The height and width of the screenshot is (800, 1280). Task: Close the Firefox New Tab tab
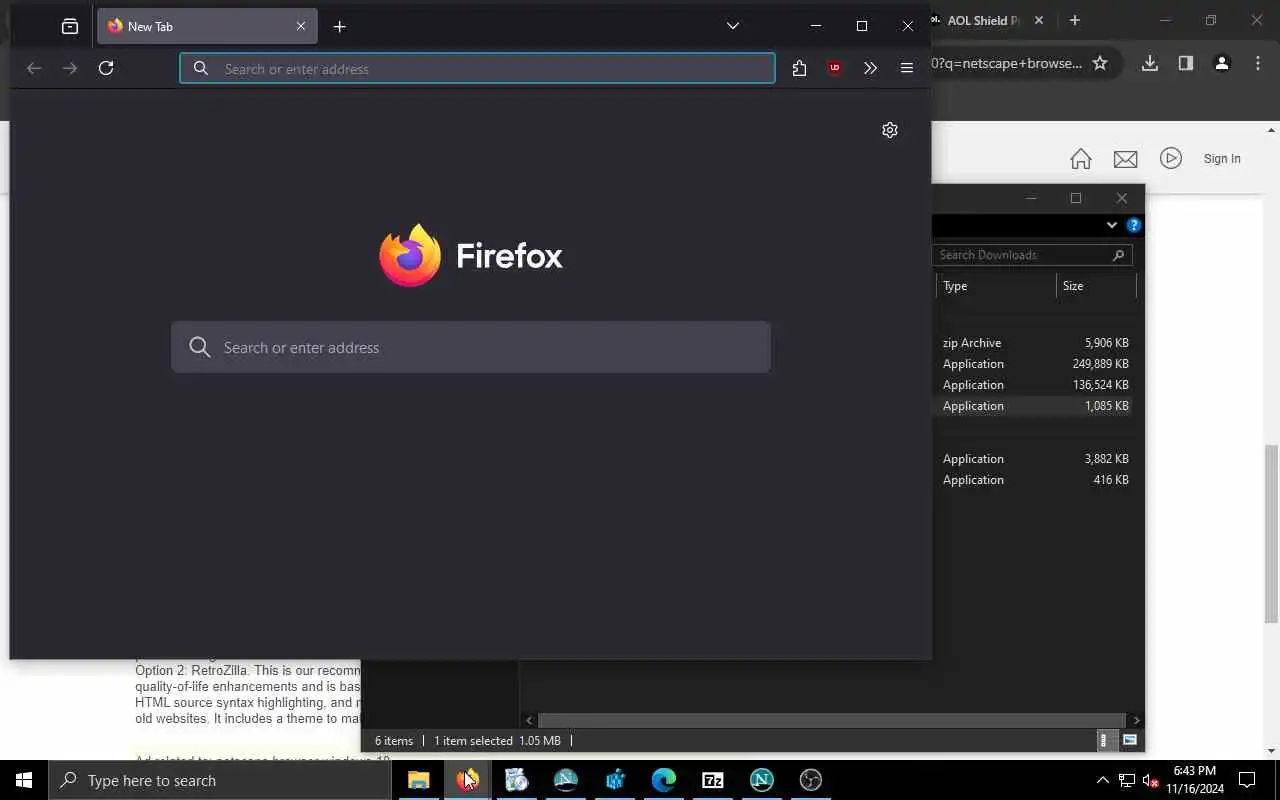[x=300, y=26]
